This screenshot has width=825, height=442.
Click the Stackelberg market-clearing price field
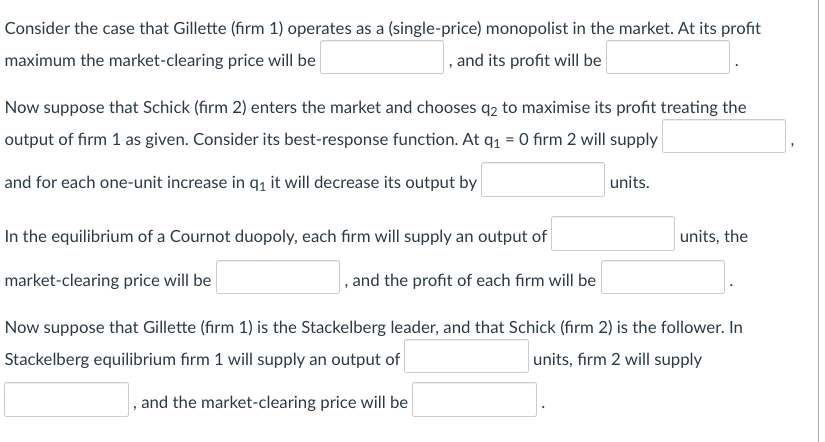(474, 399)
